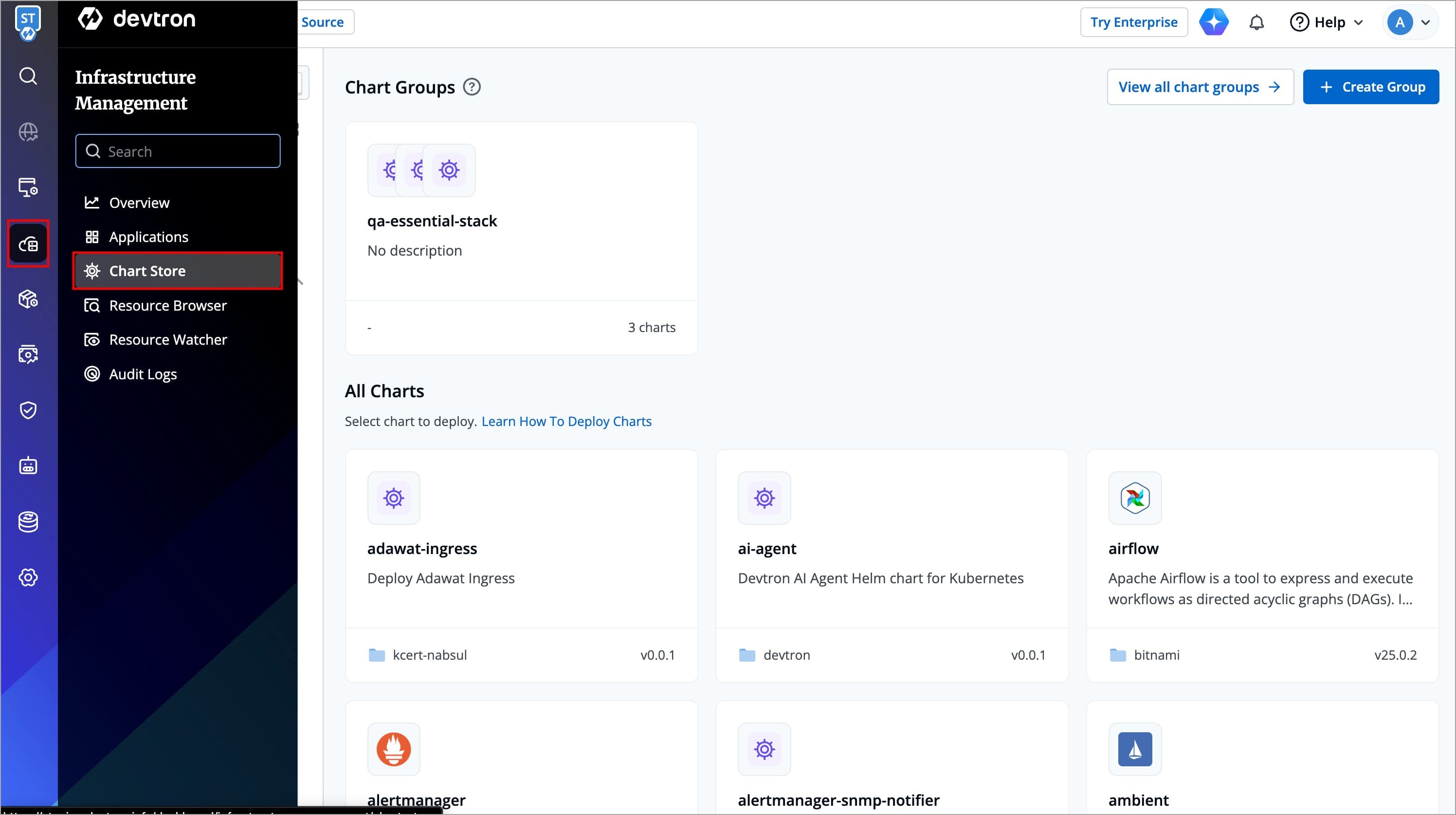Open global settings gear in sidebar

28,577
